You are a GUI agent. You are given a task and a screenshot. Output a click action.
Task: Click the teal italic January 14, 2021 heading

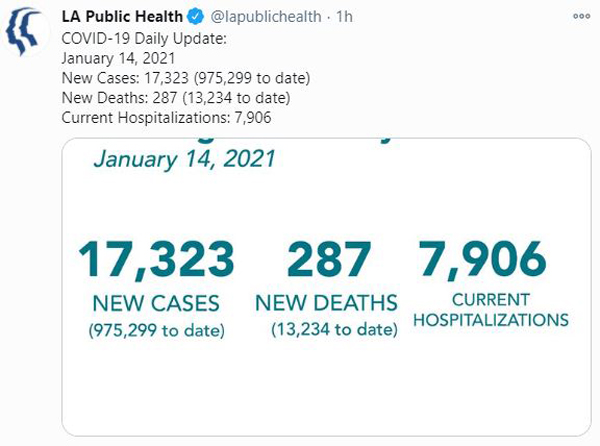(184, 159)
